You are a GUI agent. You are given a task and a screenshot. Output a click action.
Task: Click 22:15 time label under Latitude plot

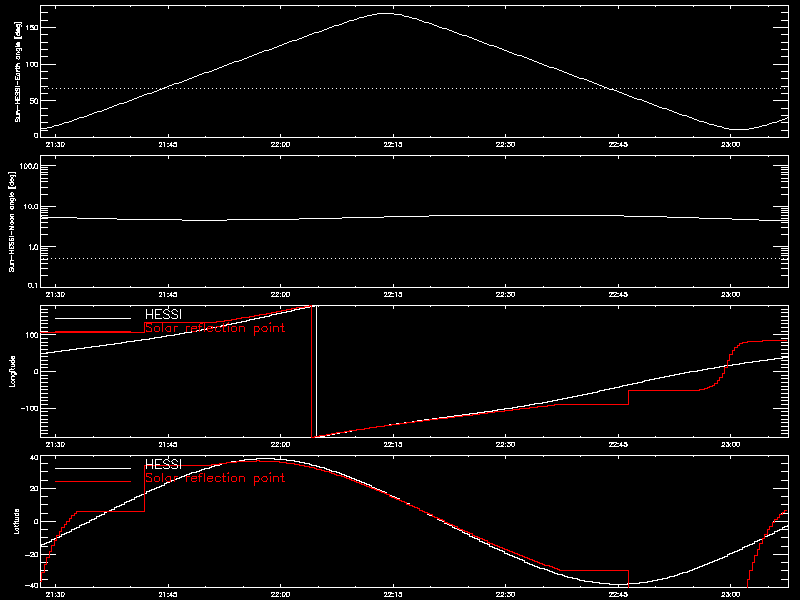[x=393, y=594]
